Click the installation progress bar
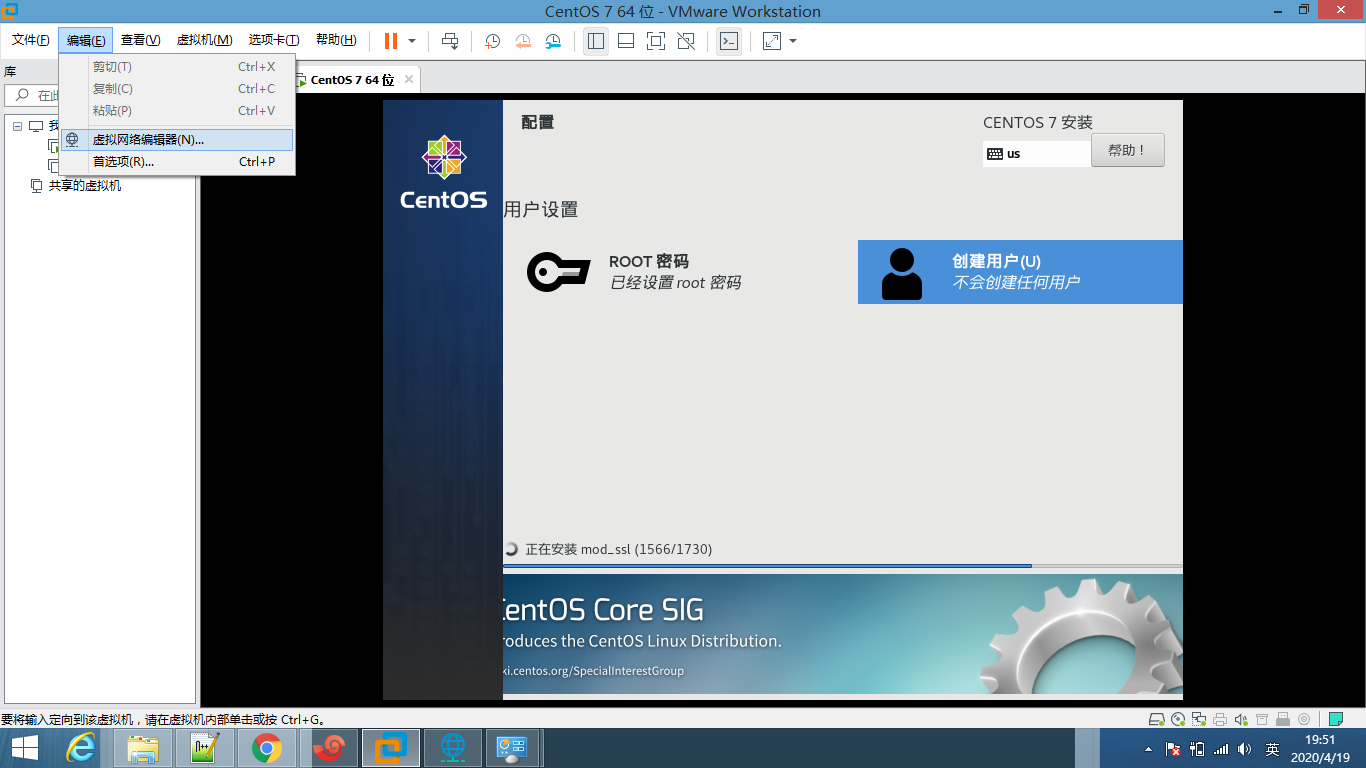 pyautogui.click(x=843, y=566)
